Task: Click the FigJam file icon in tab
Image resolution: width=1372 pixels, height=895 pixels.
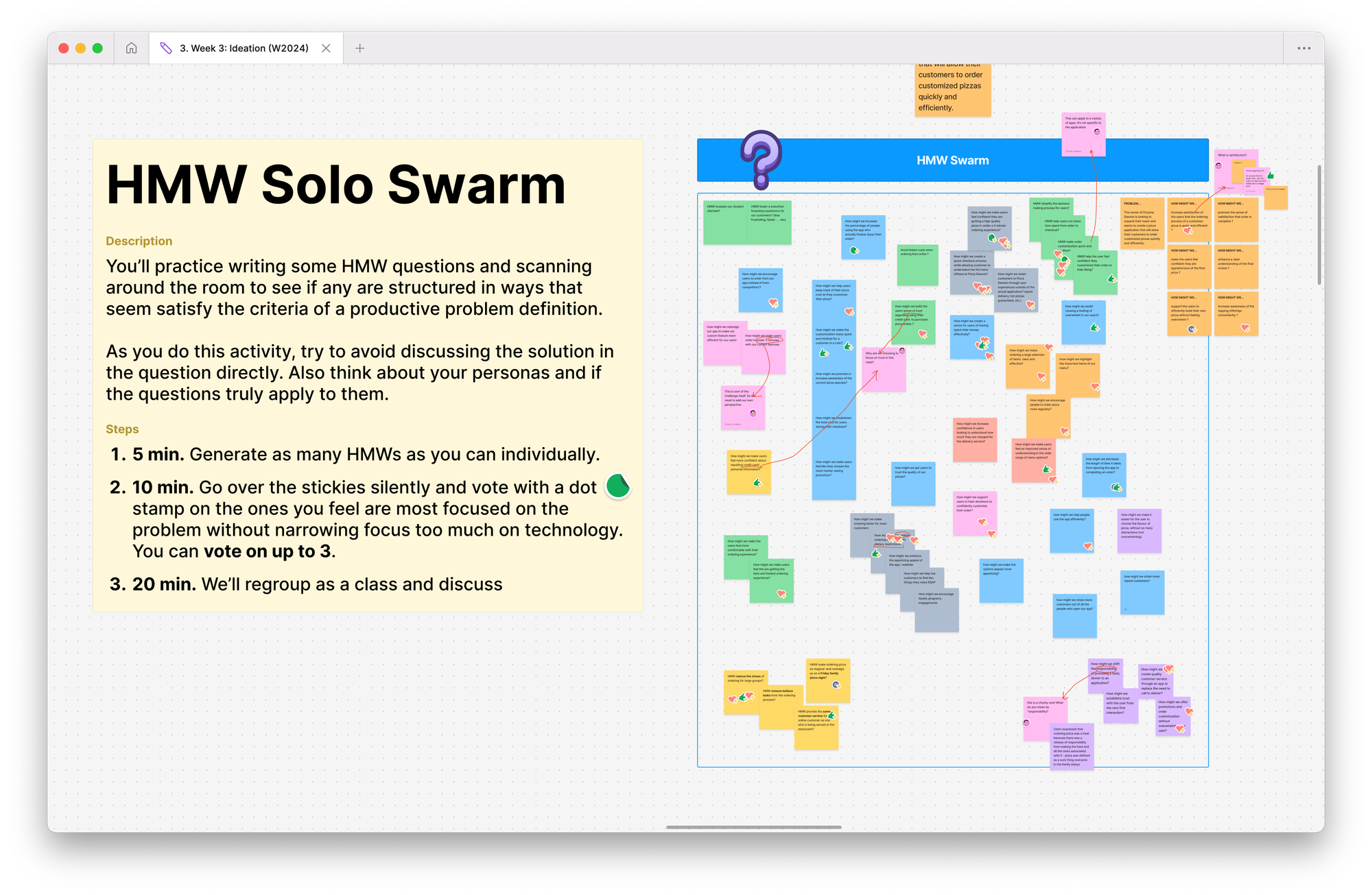Action: click(165, 48)
